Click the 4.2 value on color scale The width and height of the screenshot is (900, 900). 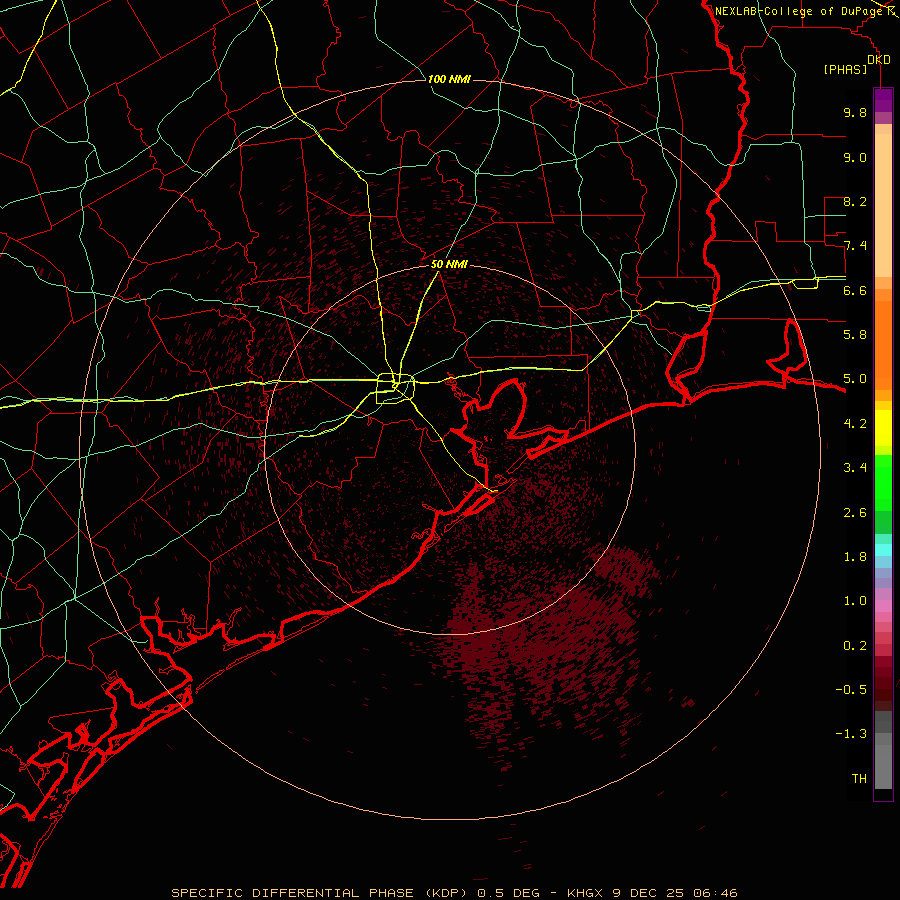pos(855,423)
